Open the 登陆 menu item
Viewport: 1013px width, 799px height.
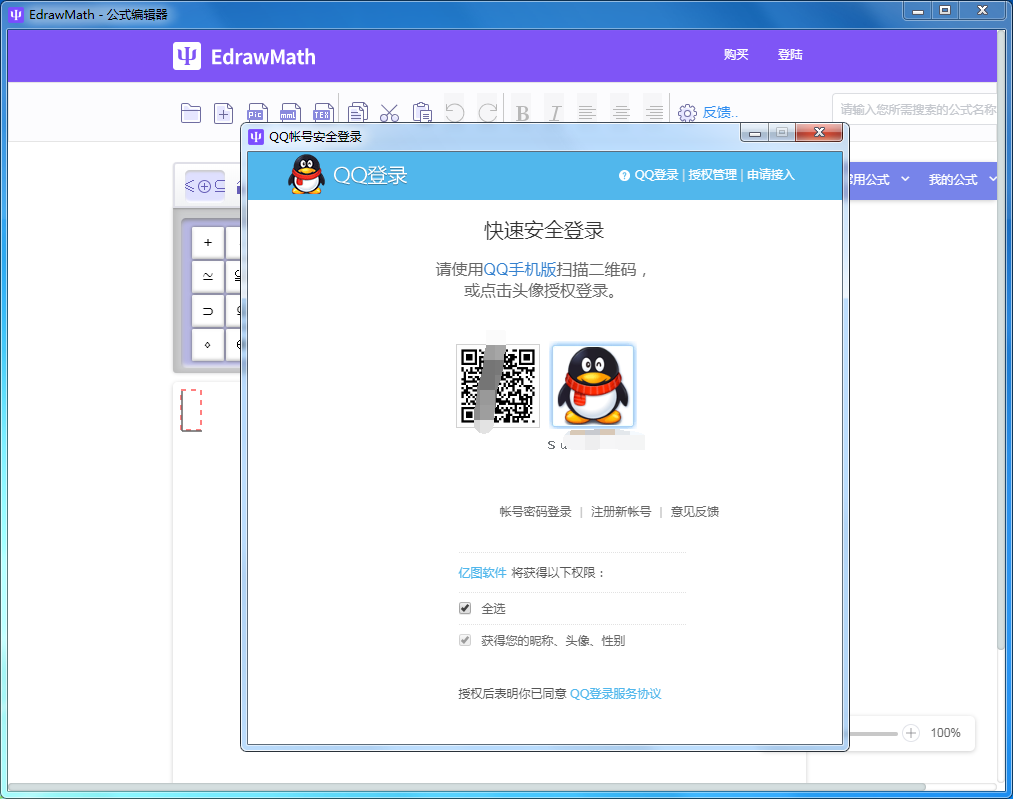[790, 55]
